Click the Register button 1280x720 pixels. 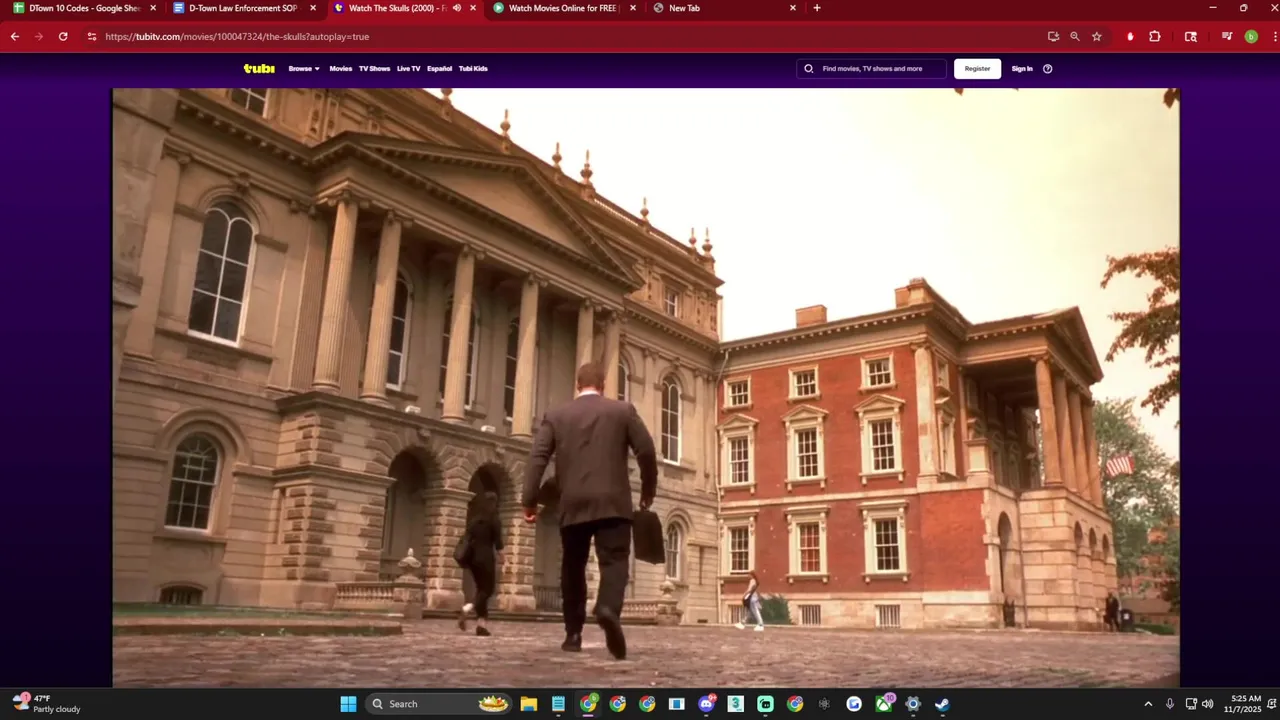coord(977,69)
